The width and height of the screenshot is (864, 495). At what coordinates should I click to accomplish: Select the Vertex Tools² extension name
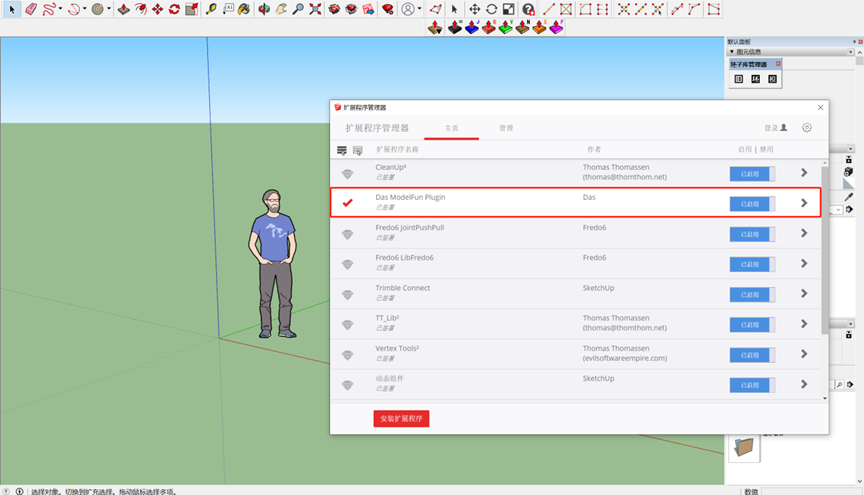[x=397, y=348]
